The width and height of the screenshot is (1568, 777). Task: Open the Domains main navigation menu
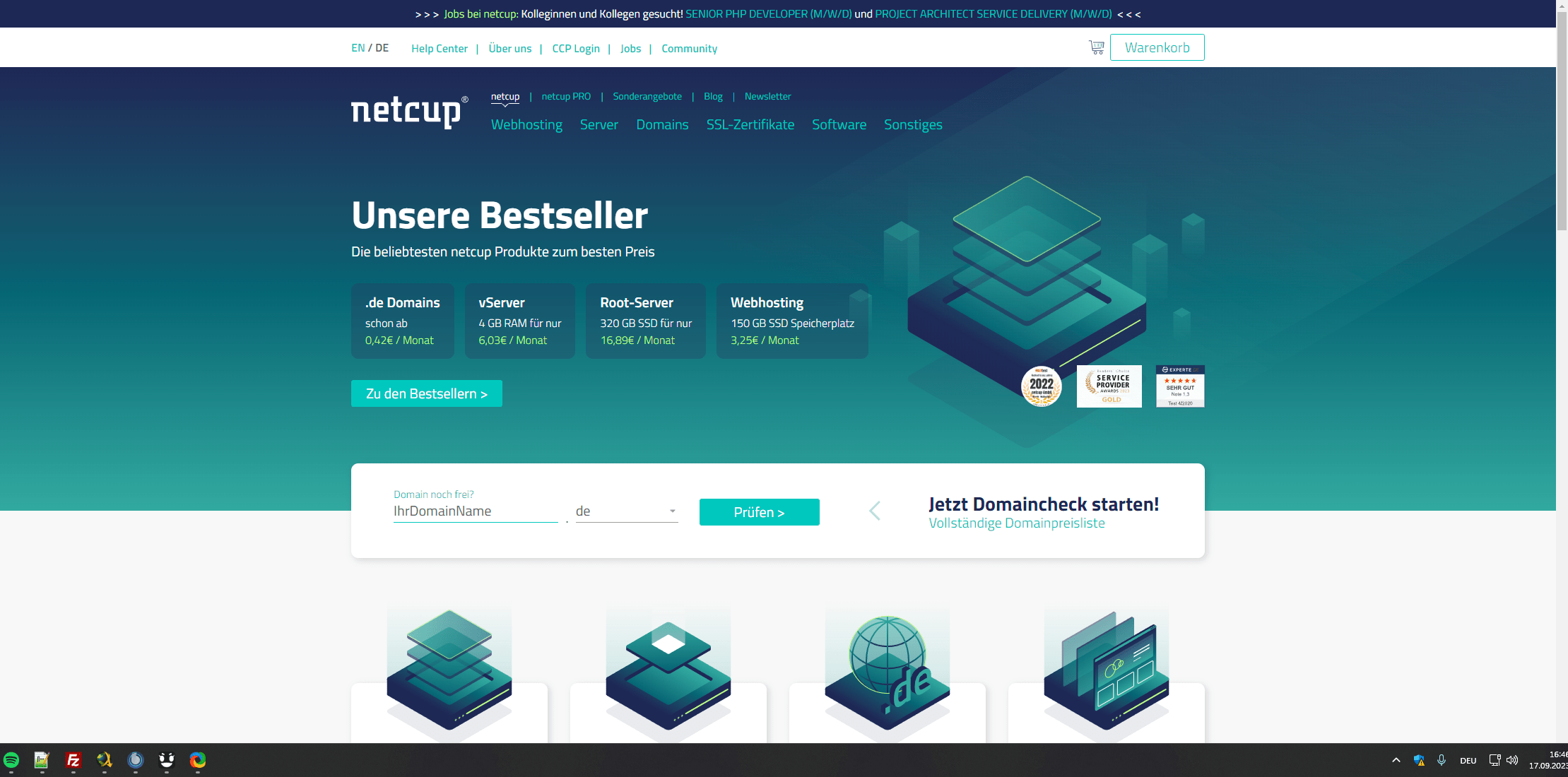tap(662, 125)
